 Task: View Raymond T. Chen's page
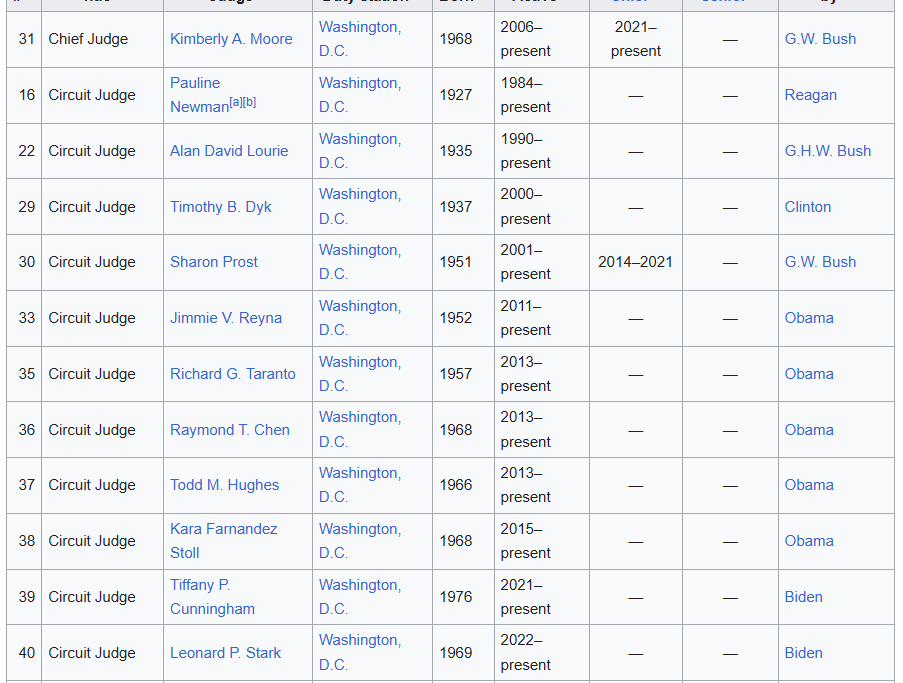230,430
